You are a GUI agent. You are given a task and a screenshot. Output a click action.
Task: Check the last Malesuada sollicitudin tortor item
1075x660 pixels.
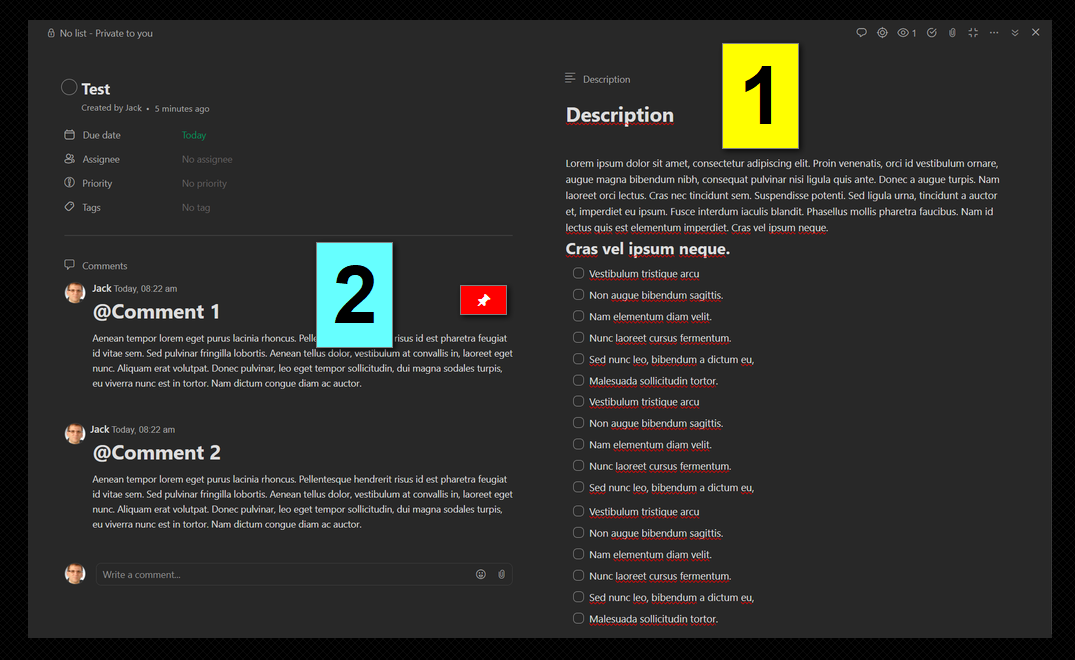pos(578,618)
